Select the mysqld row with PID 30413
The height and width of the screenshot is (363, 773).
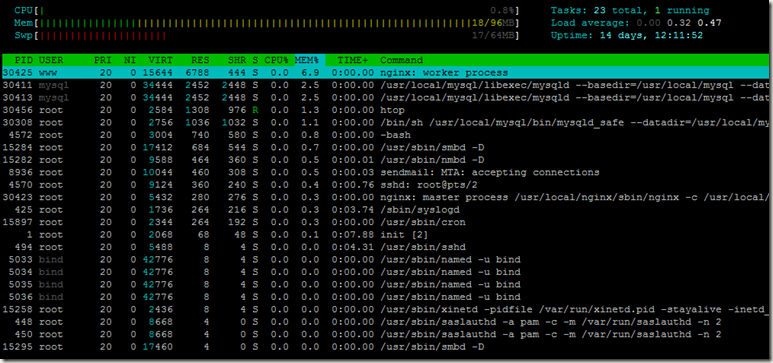point(386,98)
